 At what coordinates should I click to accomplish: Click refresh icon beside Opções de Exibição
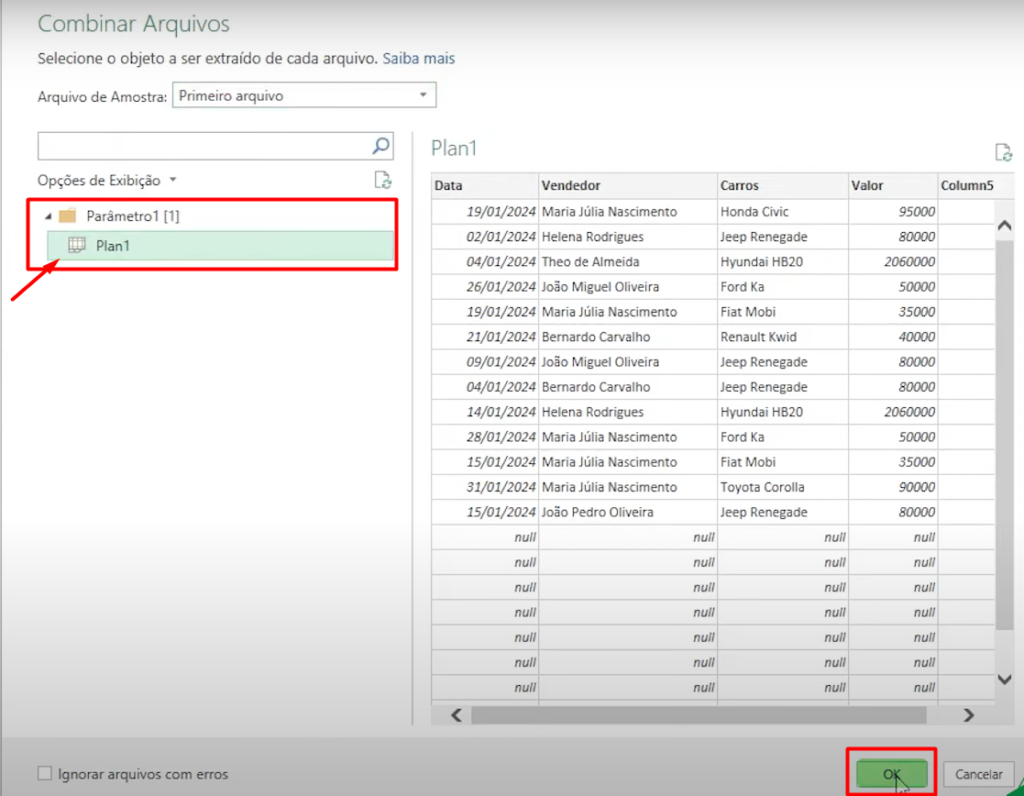381,180
